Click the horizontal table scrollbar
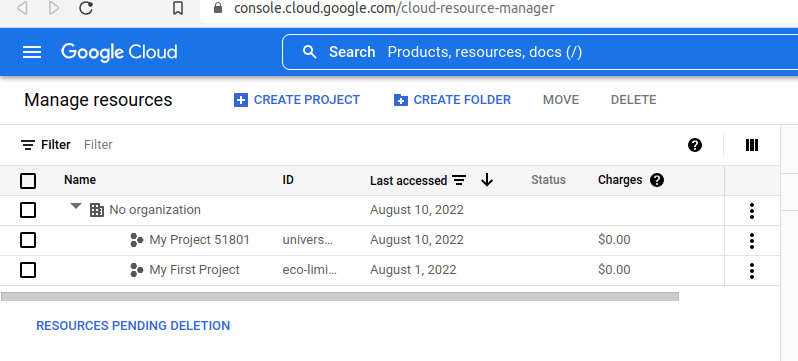Image resolution: width=798 pixels, height=361 pixels. click(340, 296)
